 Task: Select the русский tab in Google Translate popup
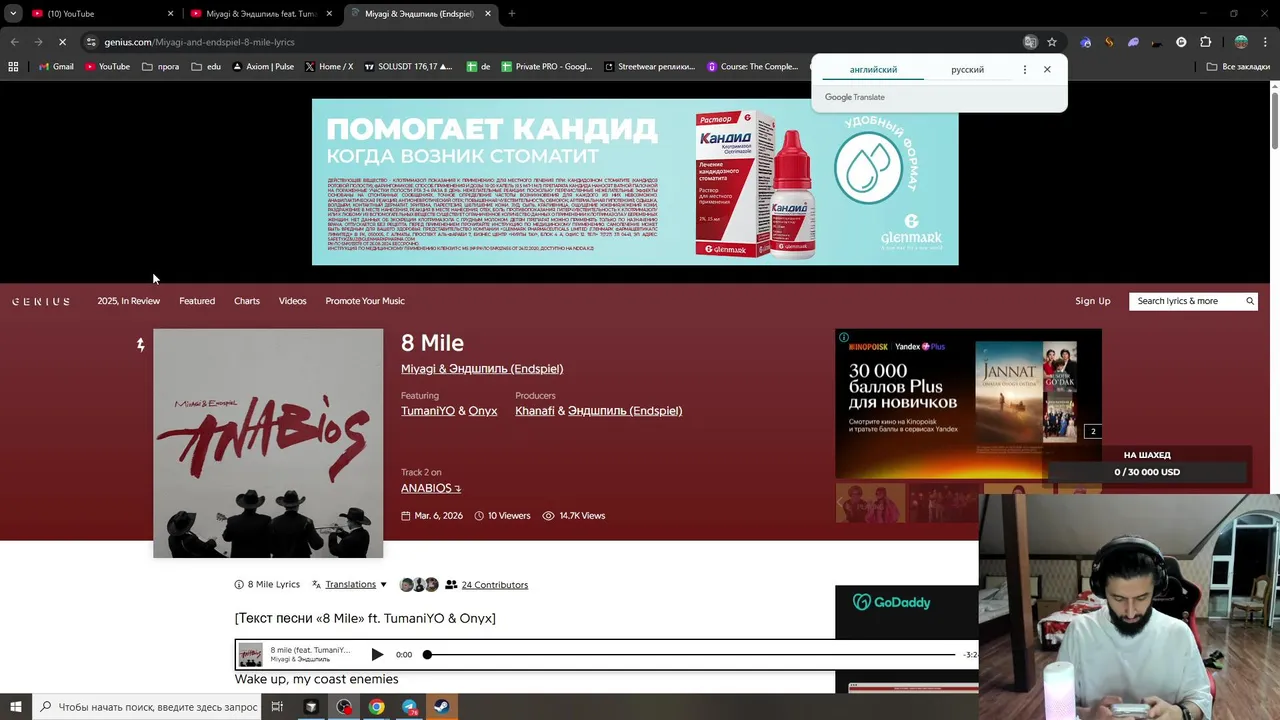(967, 70)
